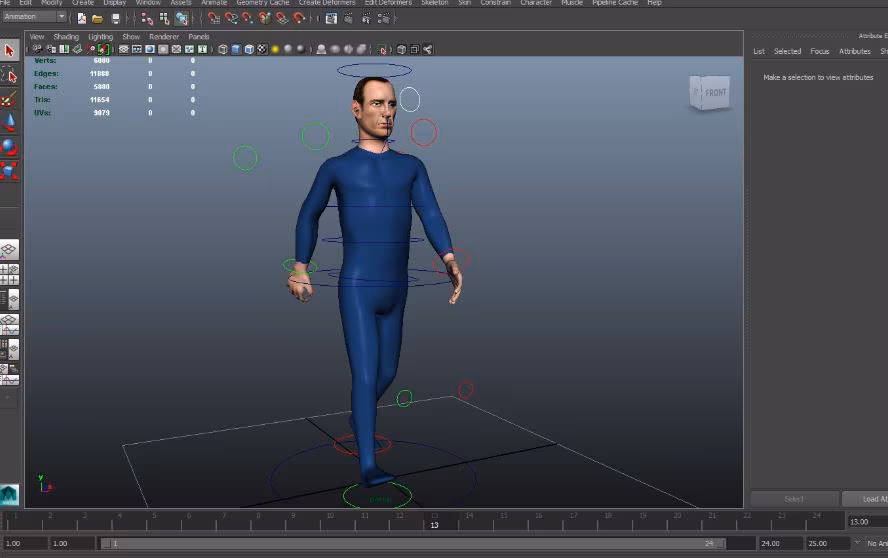Select by object type mode icon
This screenshot has height=558, width=888.
point(164,19)
